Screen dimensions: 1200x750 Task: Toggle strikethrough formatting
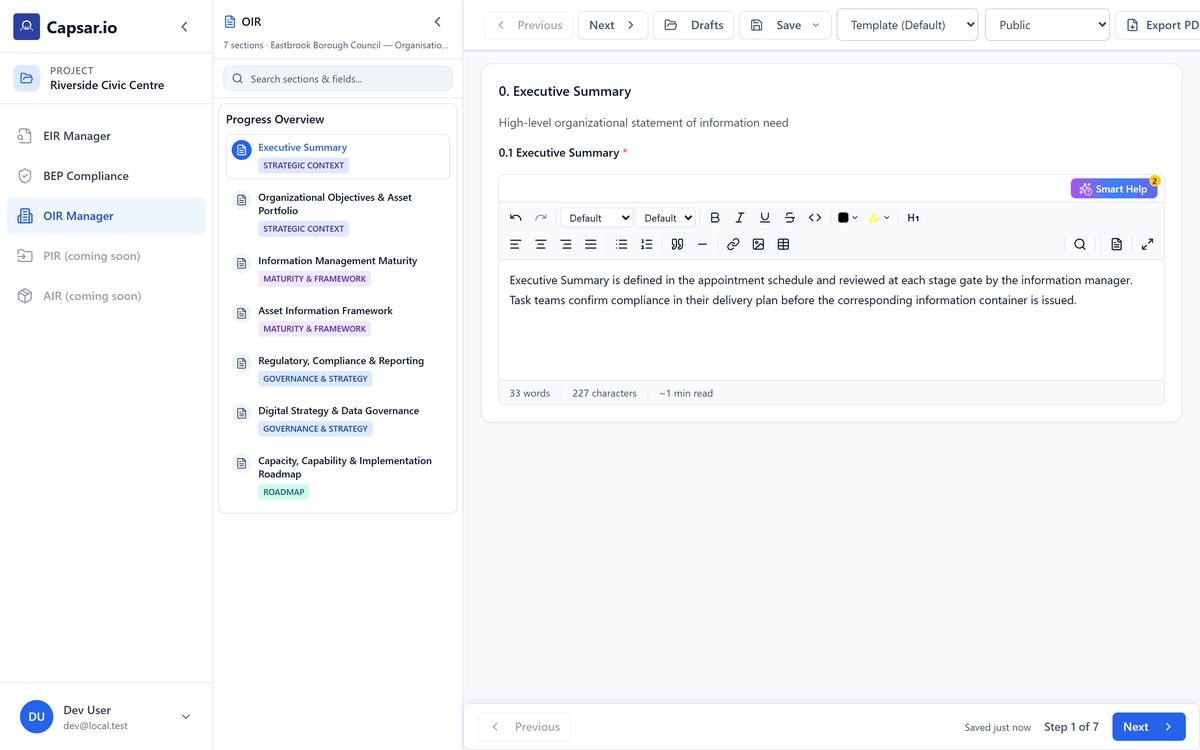[x=790, y=218]
